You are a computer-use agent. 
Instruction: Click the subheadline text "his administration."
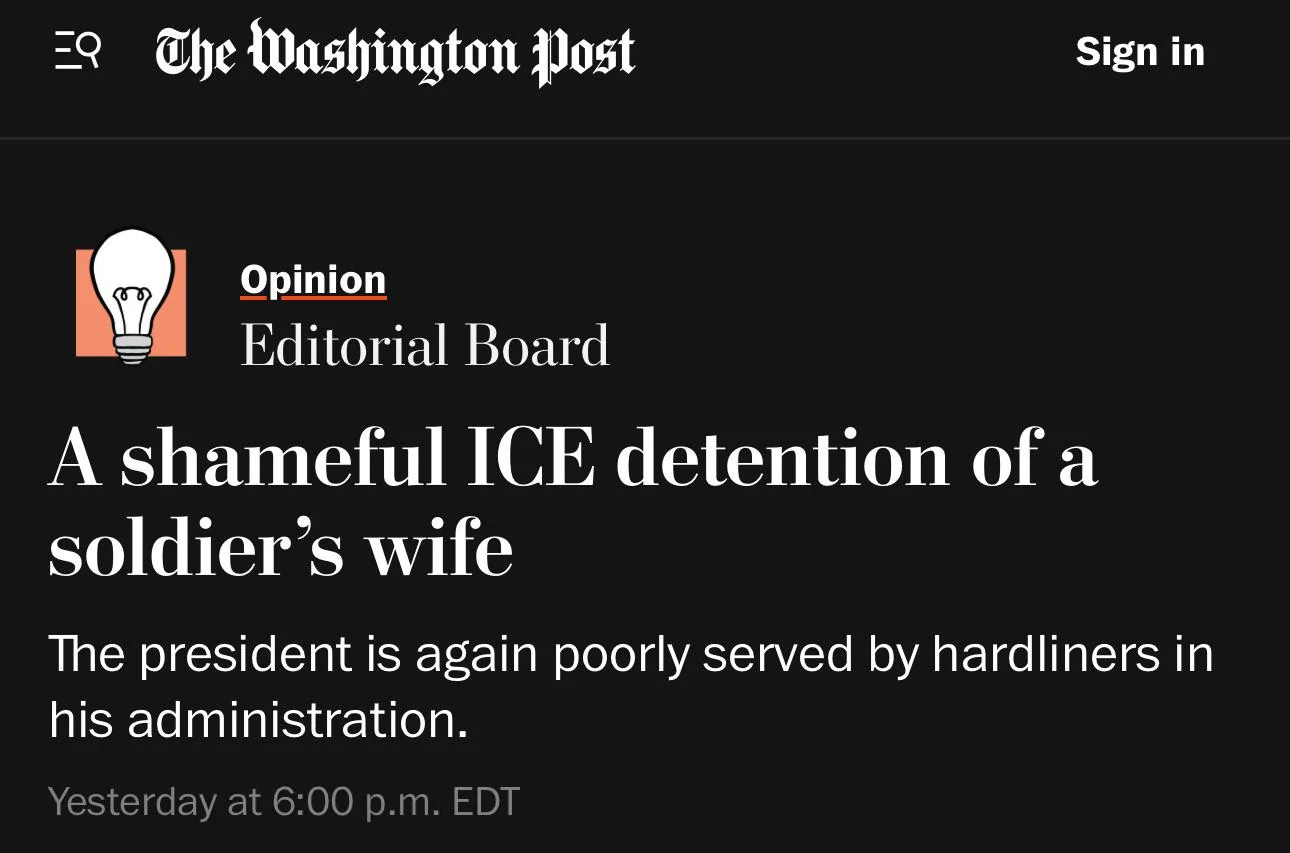pos(258,719)
